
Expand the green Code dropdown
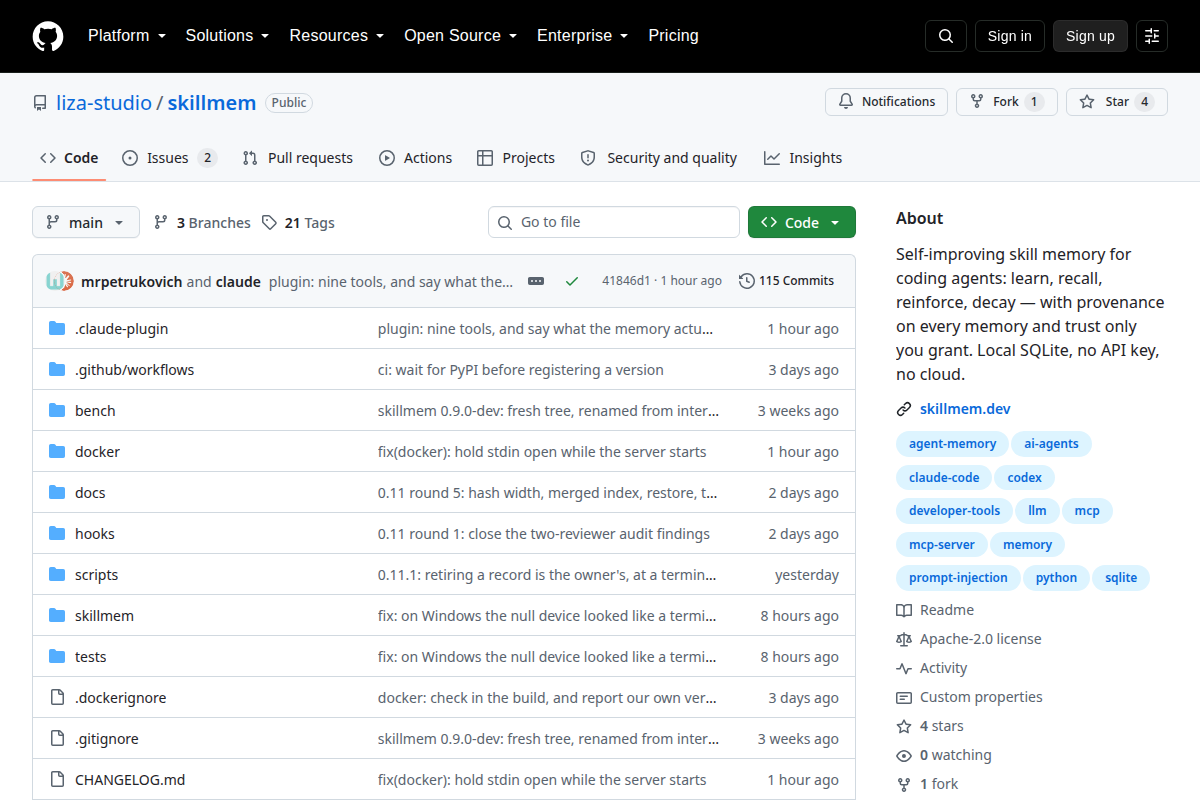pyautogui.click(x=801, y=222)
